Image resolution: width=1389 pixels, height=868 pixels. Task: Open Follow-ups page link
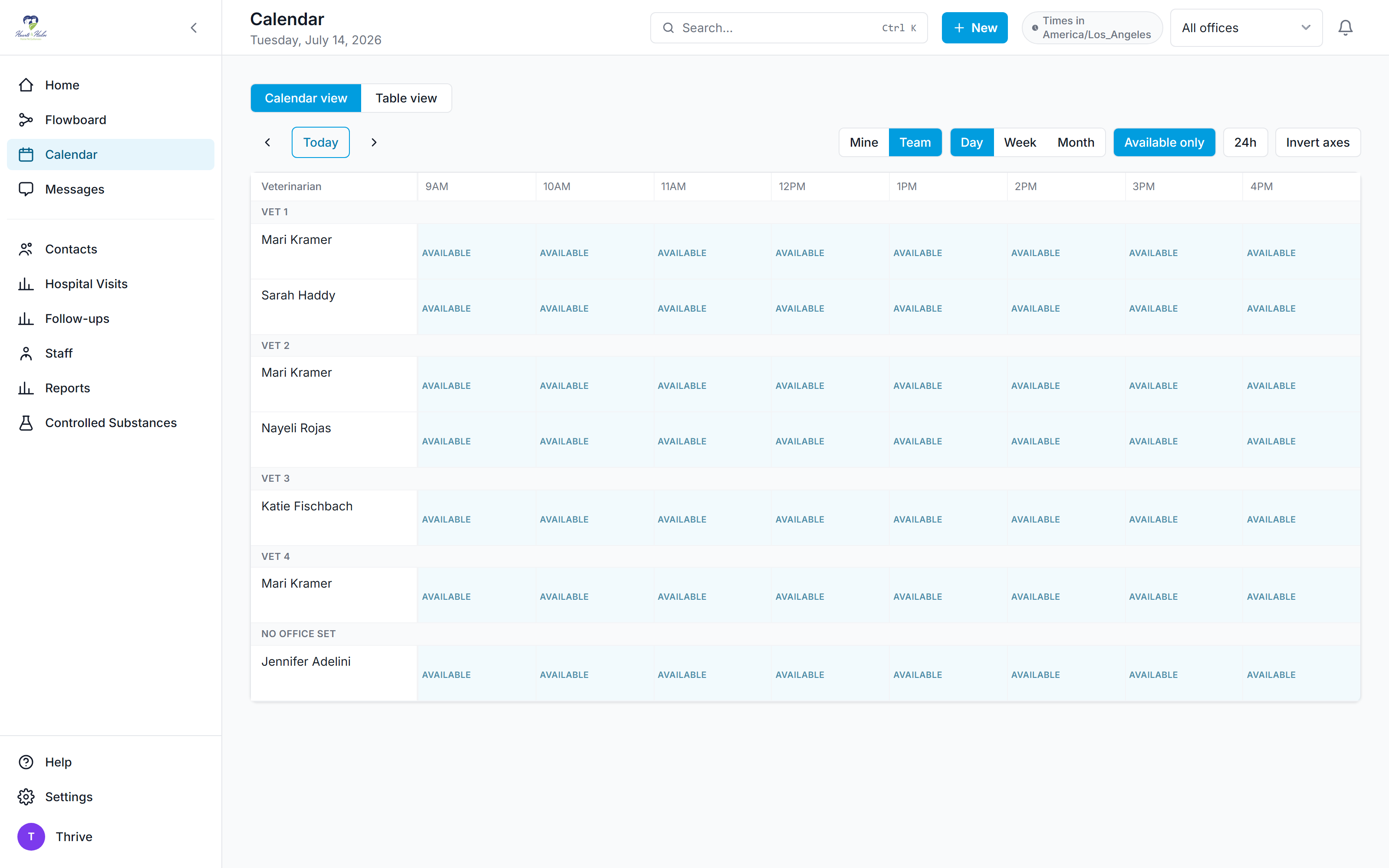[110, 319]
